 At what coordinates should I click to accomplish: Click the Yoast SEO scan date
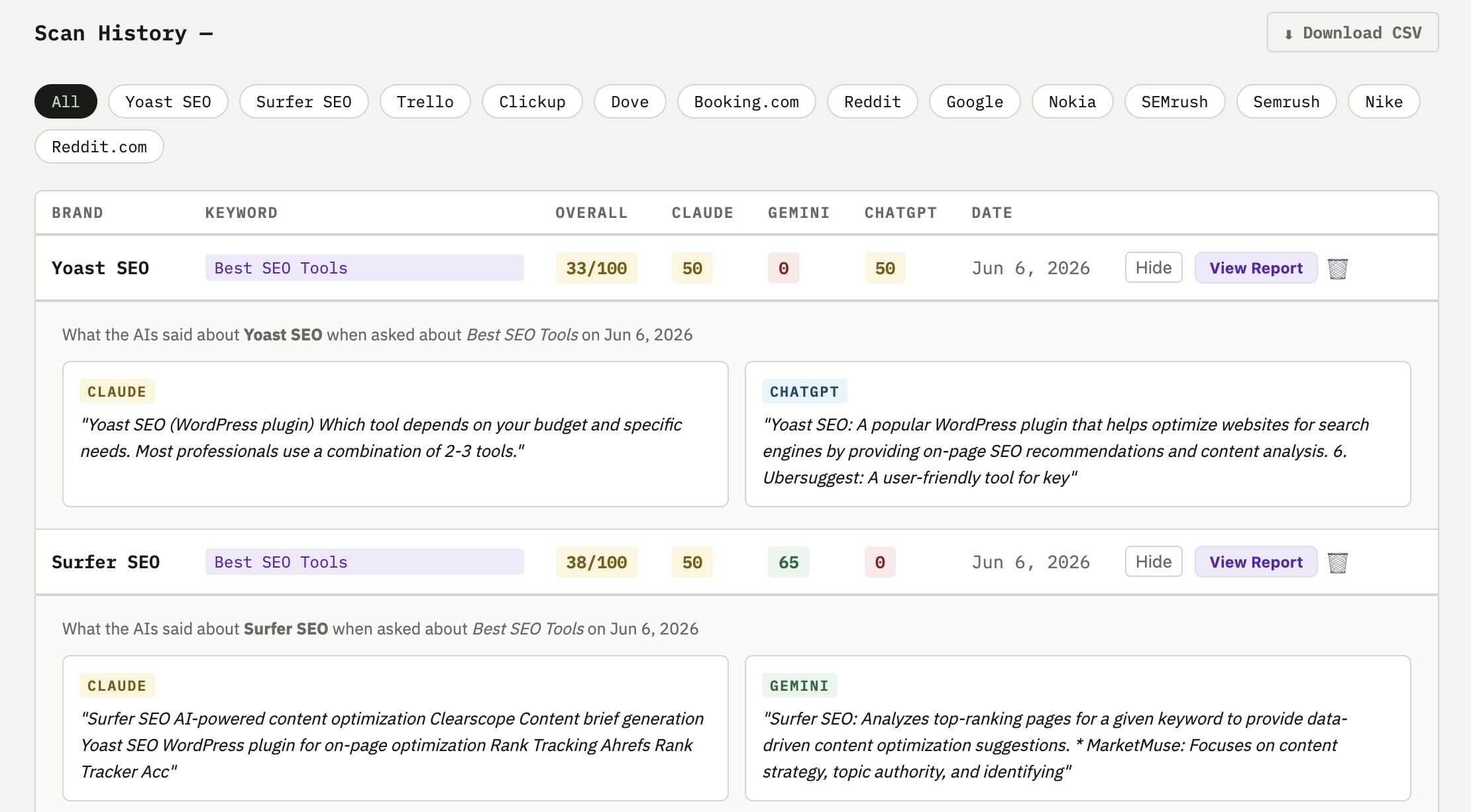pos(1030,268)
